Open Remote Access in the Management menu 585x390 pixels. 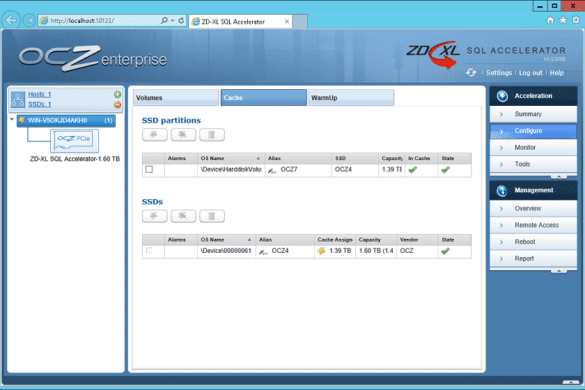(533, 225)
